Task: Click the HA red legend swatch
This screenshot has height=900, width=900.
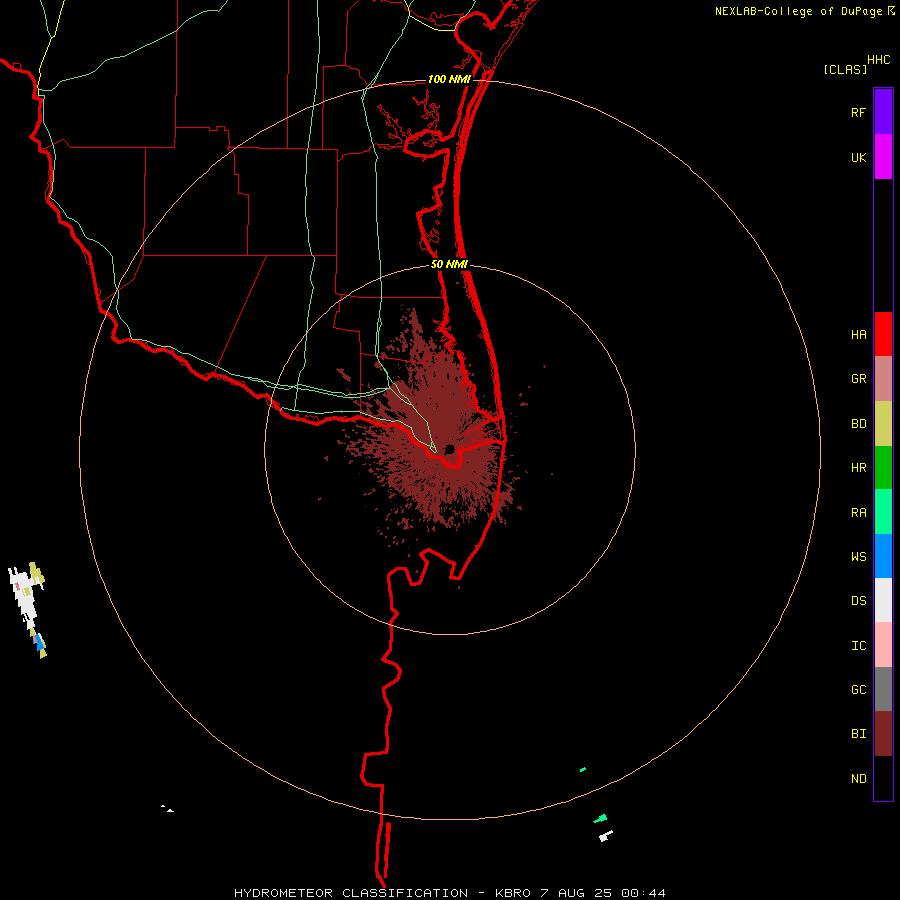Action: (883, 334)
